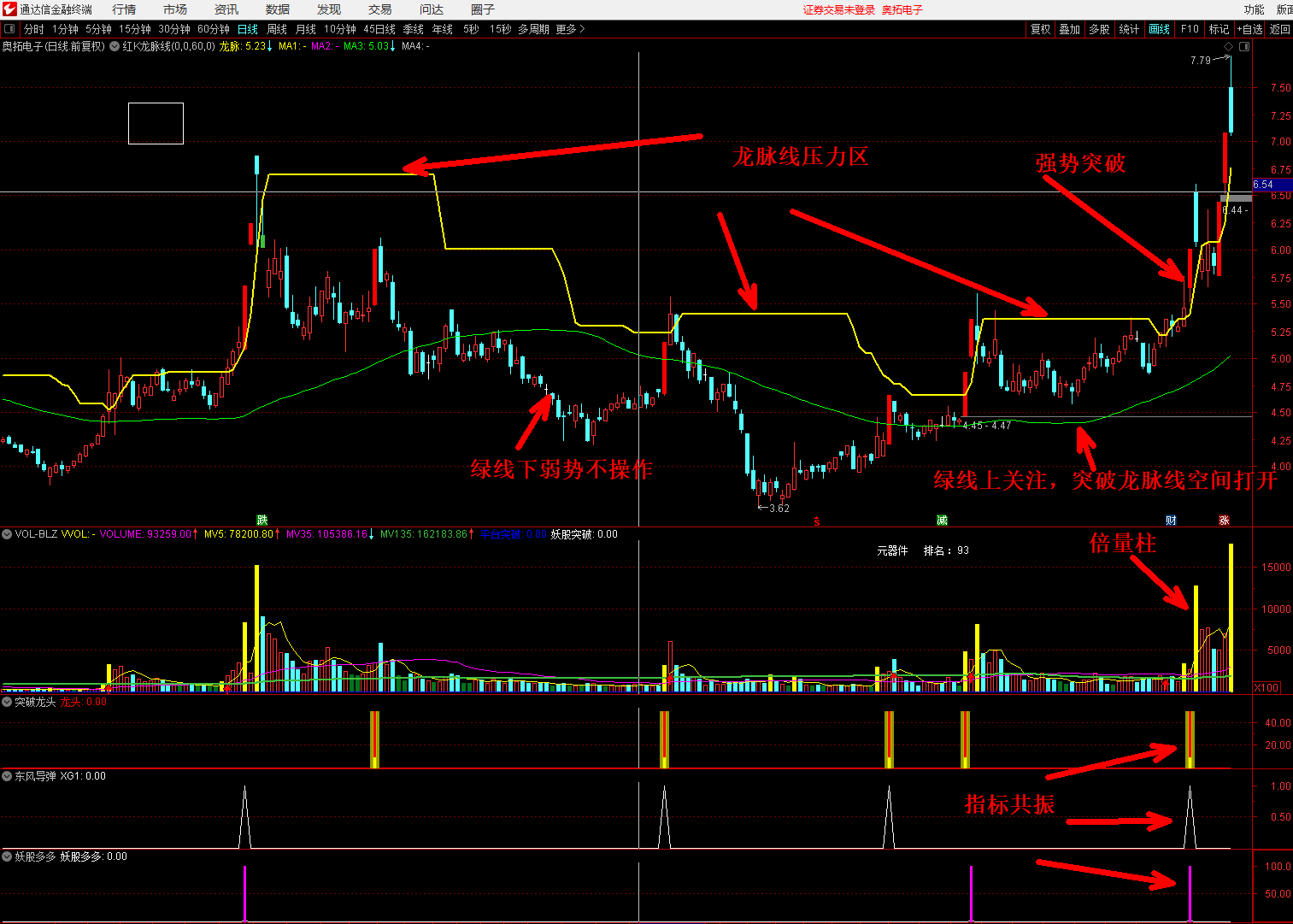The height and width of the screenshot is (924, 1293).
Task: Expand 更多 period options
Action: click(570, 29)
